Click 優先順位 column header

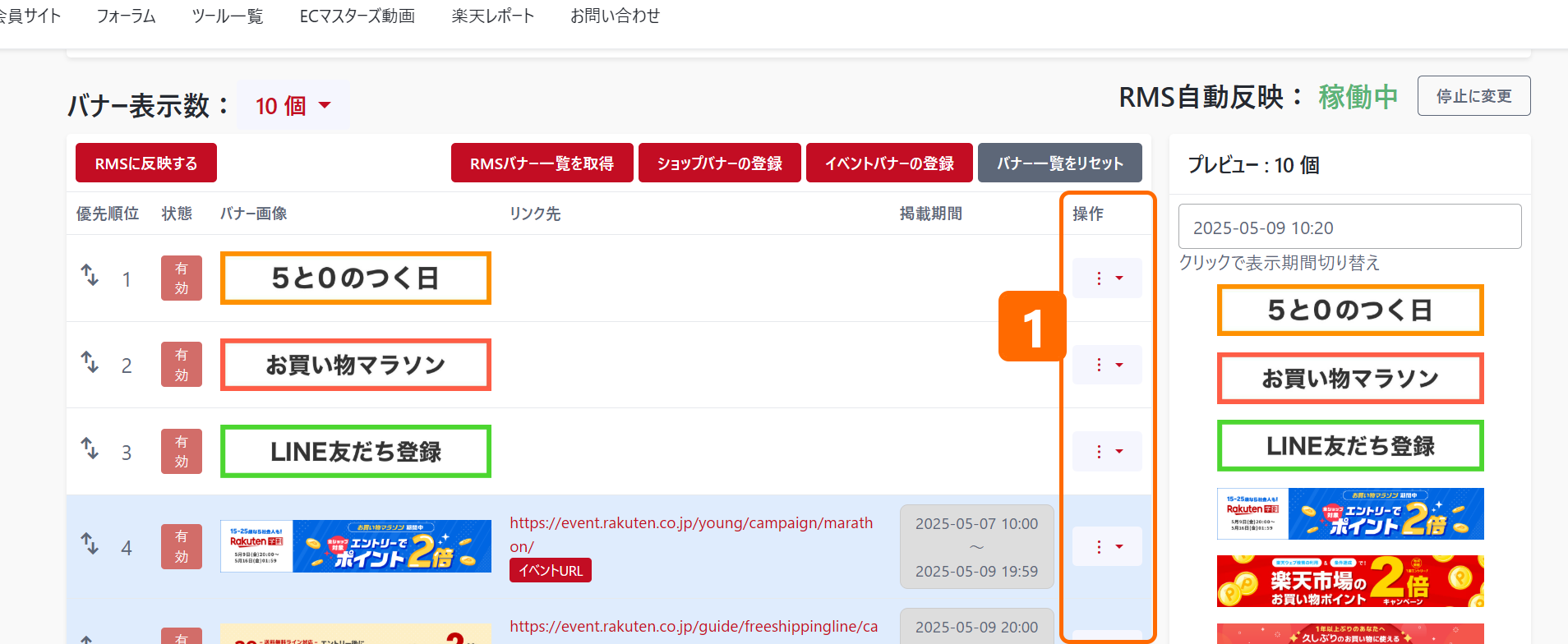108,214
